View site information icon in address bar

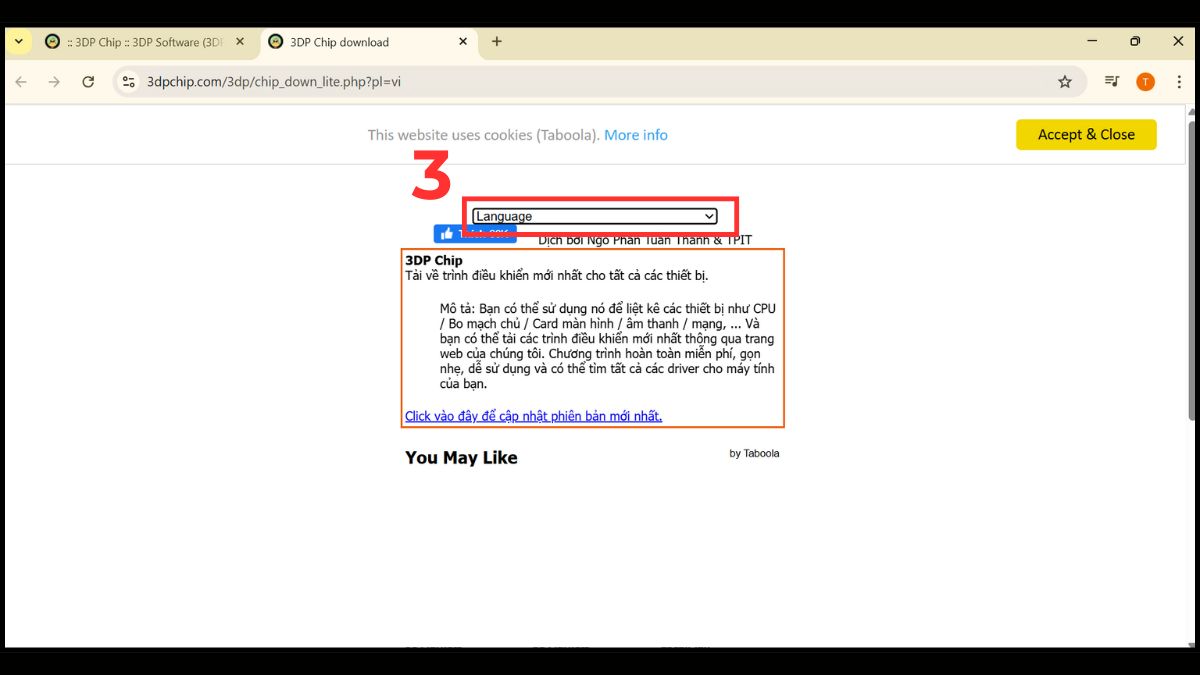128,82
